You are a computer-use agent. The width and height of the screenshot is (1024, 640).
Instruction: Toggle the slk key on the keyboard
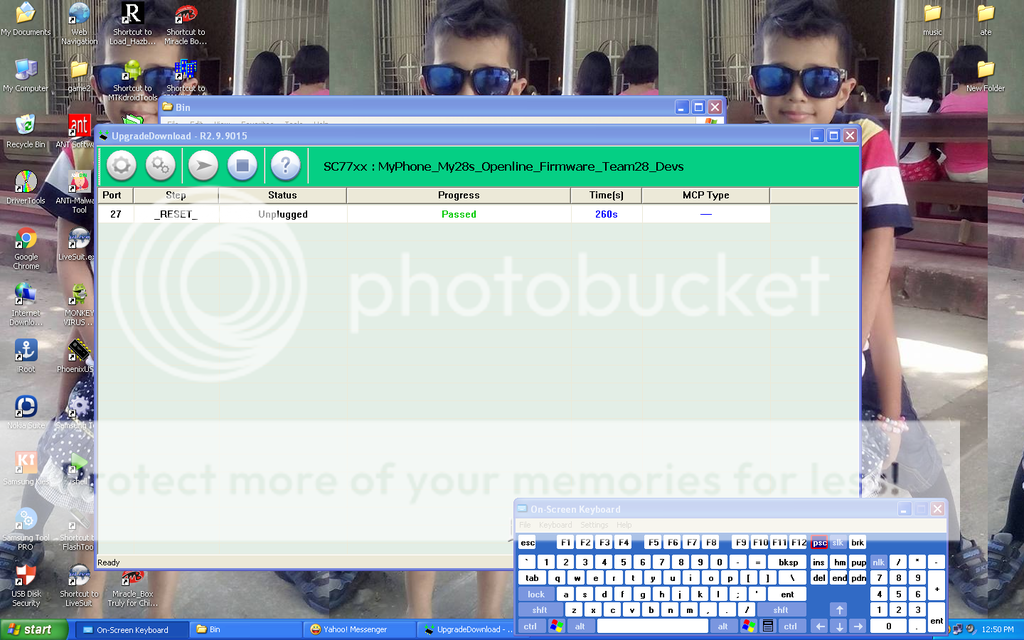pos(838,543)
